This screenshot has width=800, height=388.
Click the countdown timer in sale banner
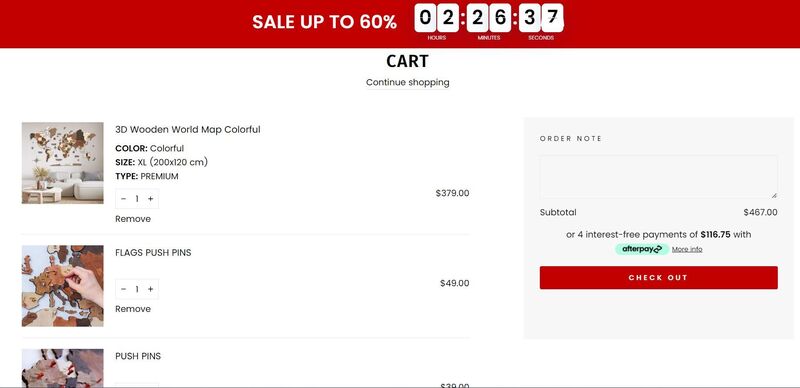coord(489,22)
